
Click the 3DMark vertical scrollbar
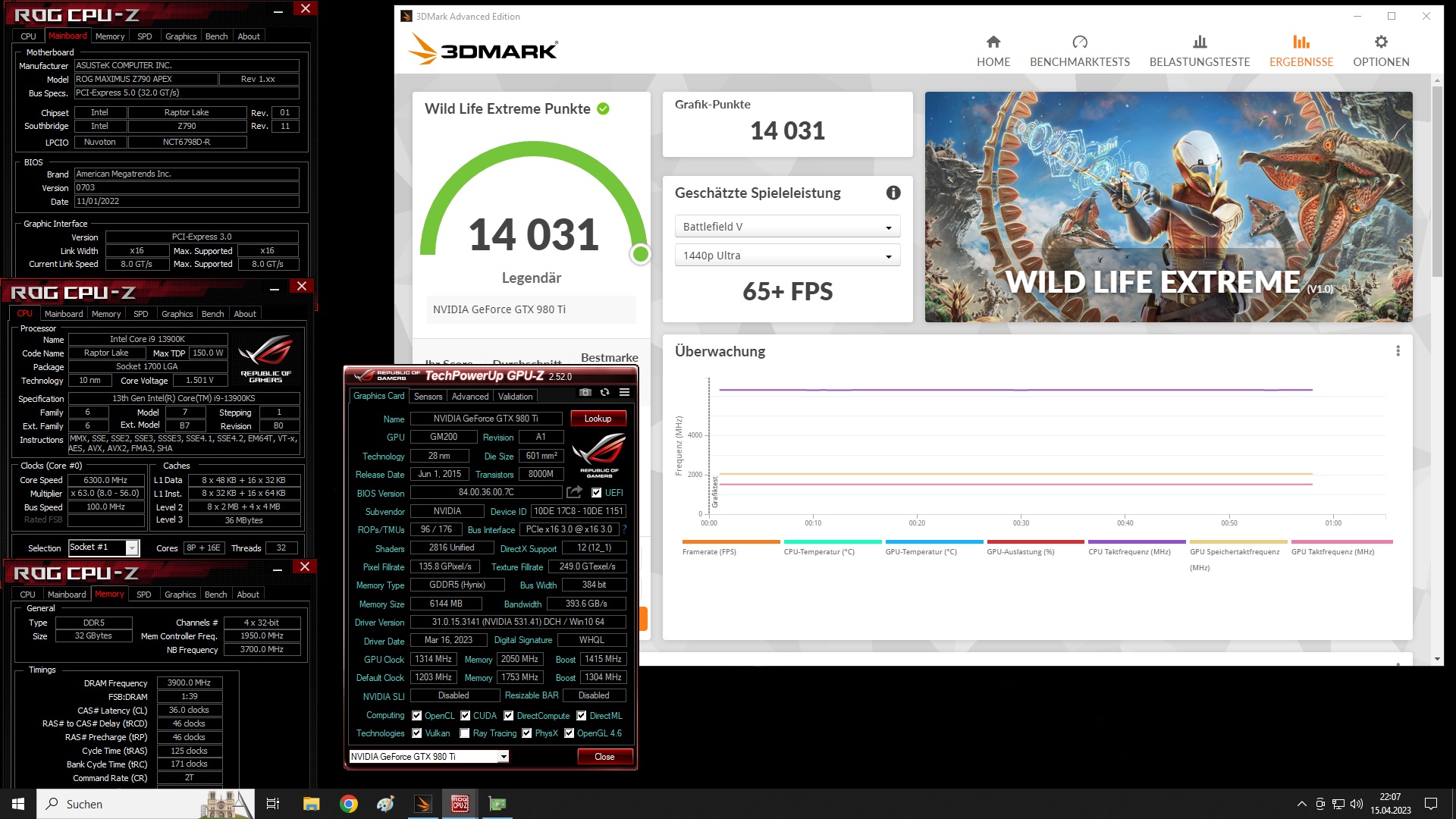tap(1437, 182)
